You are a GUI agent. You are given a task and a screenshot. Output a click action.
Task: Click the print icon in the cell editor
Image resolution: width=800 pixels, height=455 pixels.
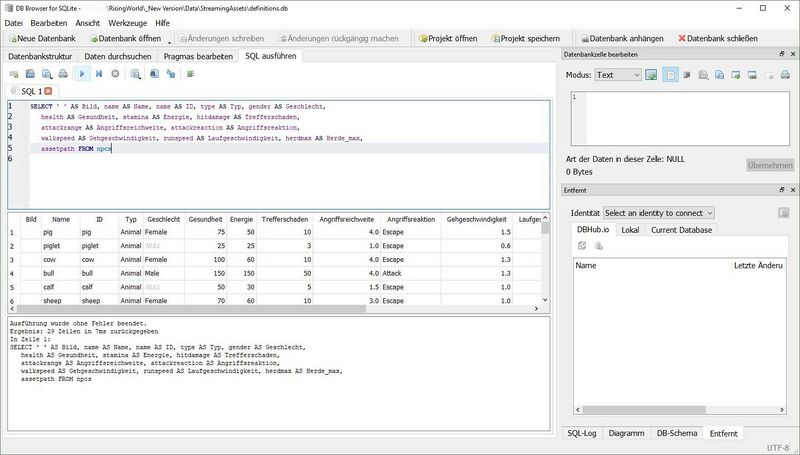703,75
